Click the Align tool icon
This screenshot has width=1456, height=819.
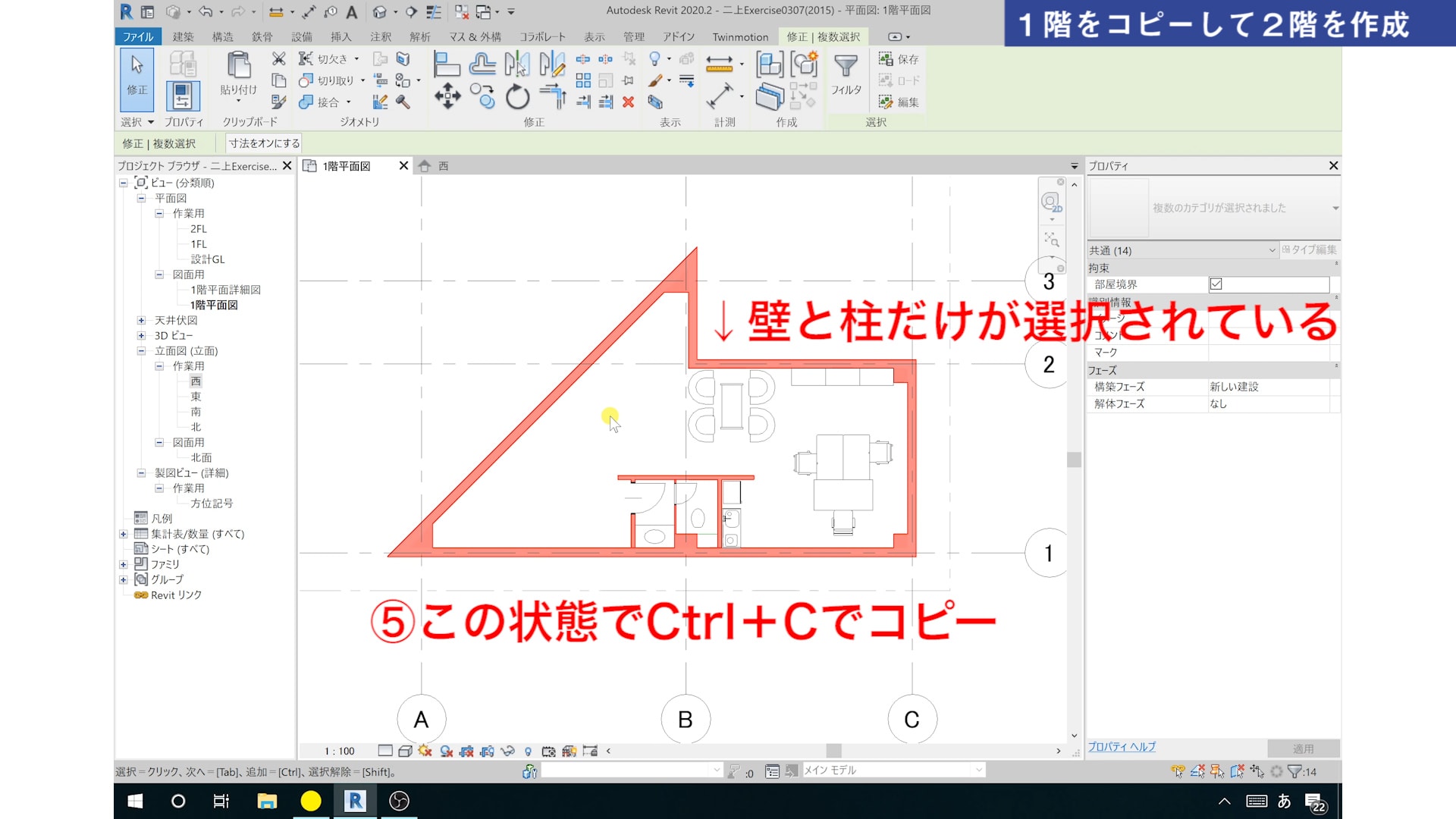447,64
